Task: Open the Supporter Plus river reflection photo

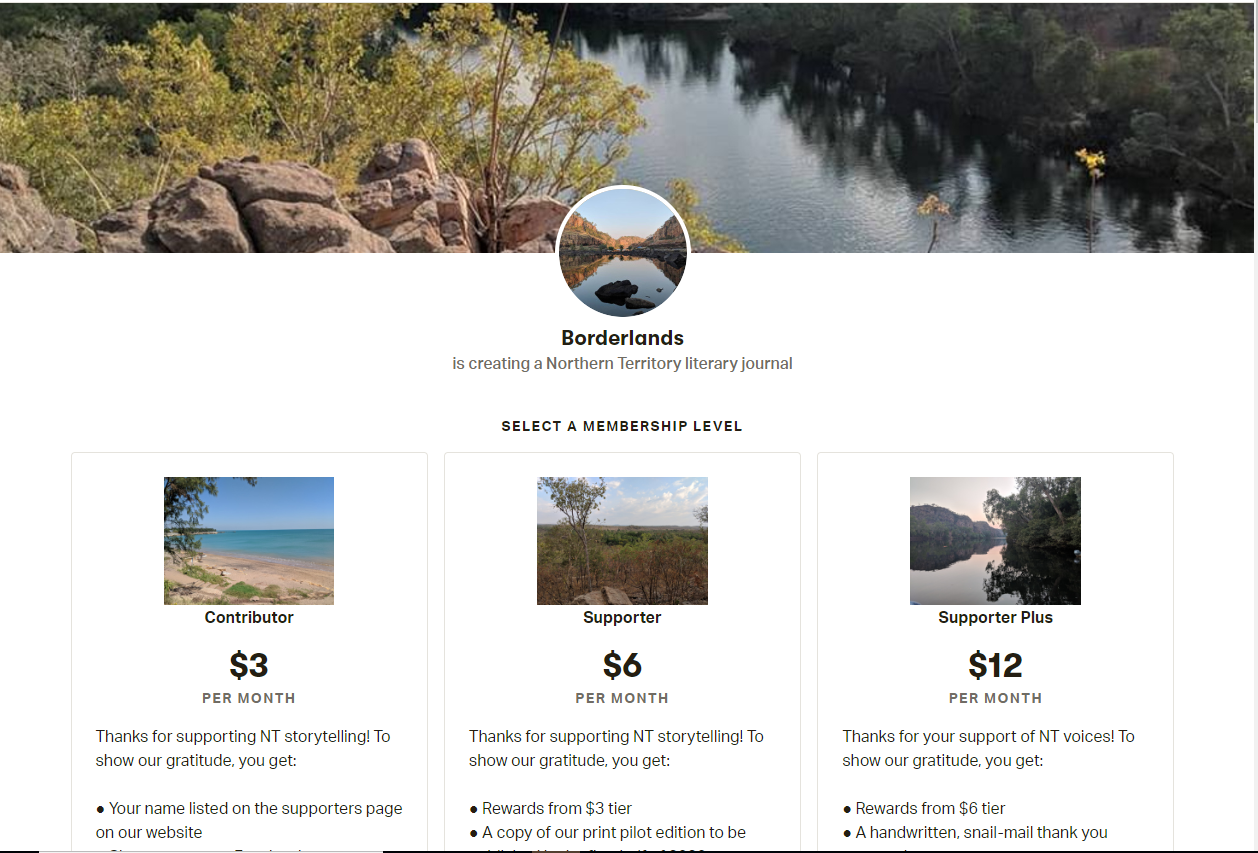Action: tap(995, 541)
